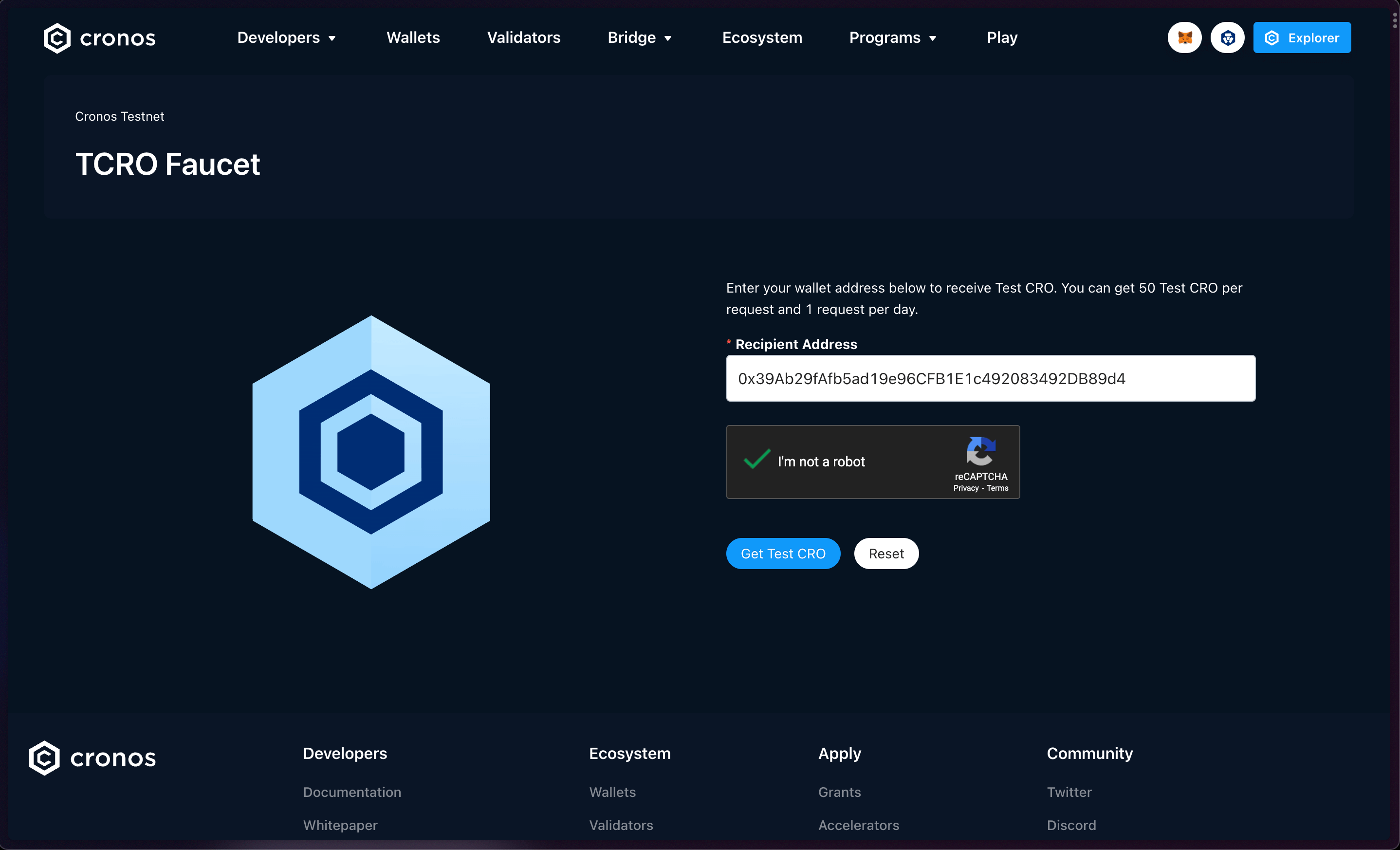Connect with the Crypto.com DeFi wallet icon
Screen dimensions: 1400x850
[x=1227, y=37]
